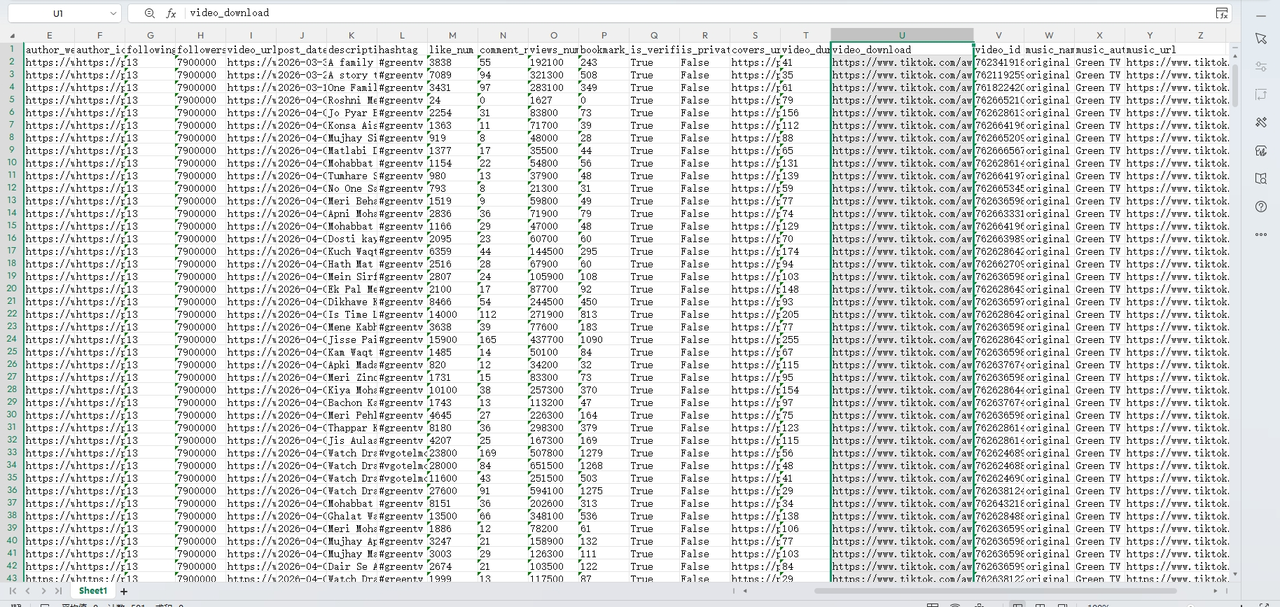Click the 100% zoom level control
Image resolution: width=1280 pixels, height=607 pixels.
(x=1098, y=604)
